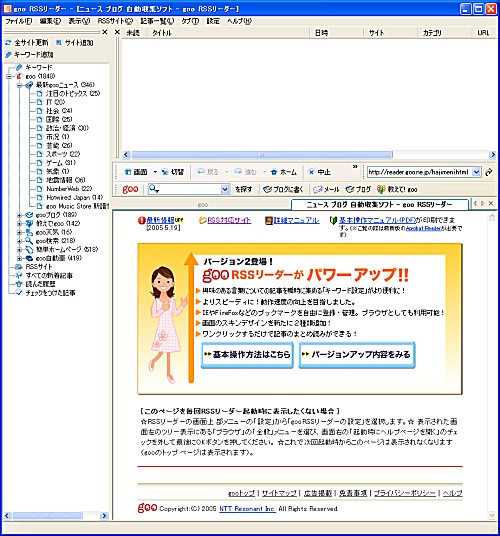Click the 簡単ホームページ folder icon

[30, 250]
